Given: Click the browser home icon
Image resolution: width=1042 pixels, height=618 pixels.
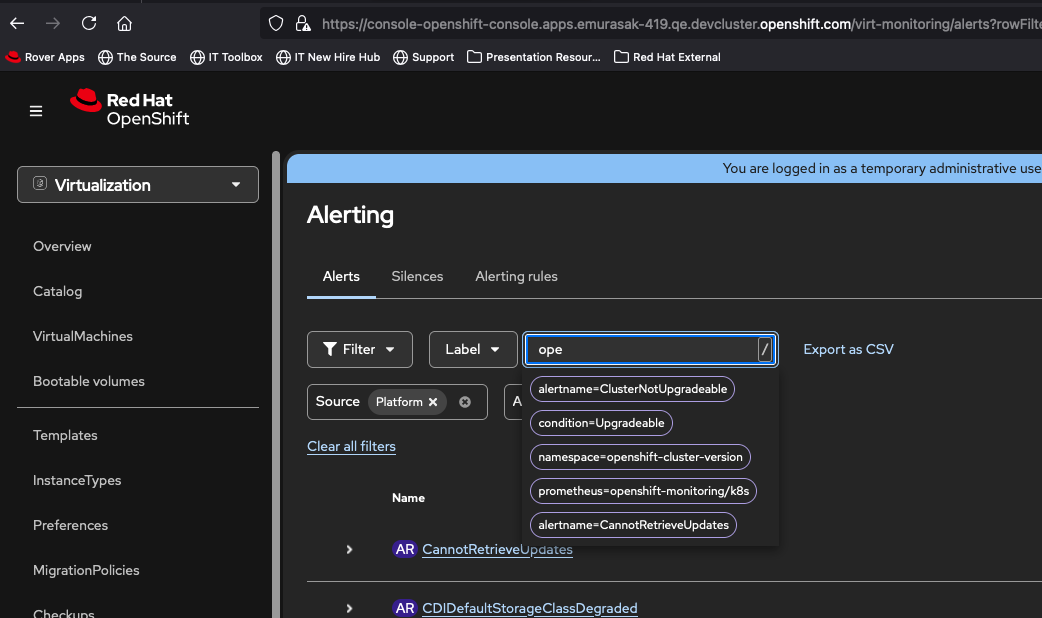Looking at the screenshot, I should pos(124,23).
